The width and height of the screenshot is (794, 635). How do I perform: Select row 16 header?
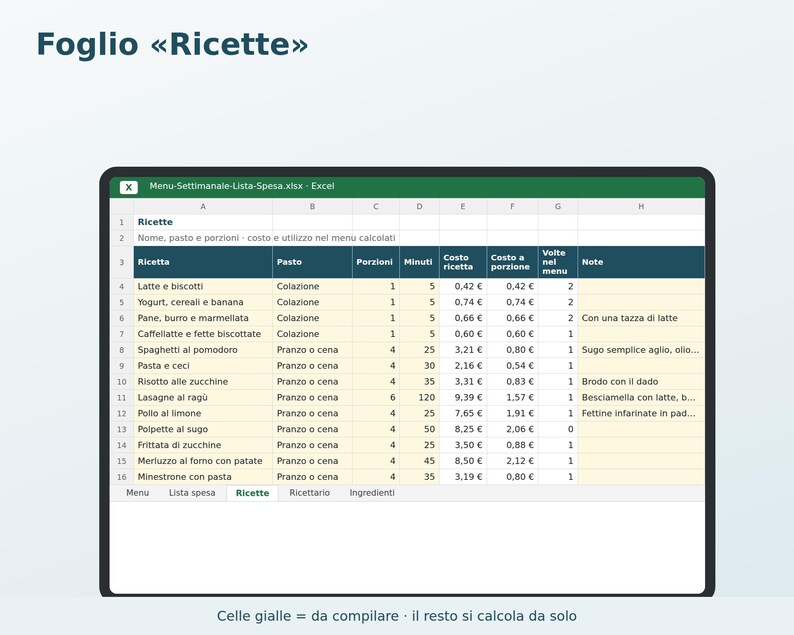click(122, 477)
